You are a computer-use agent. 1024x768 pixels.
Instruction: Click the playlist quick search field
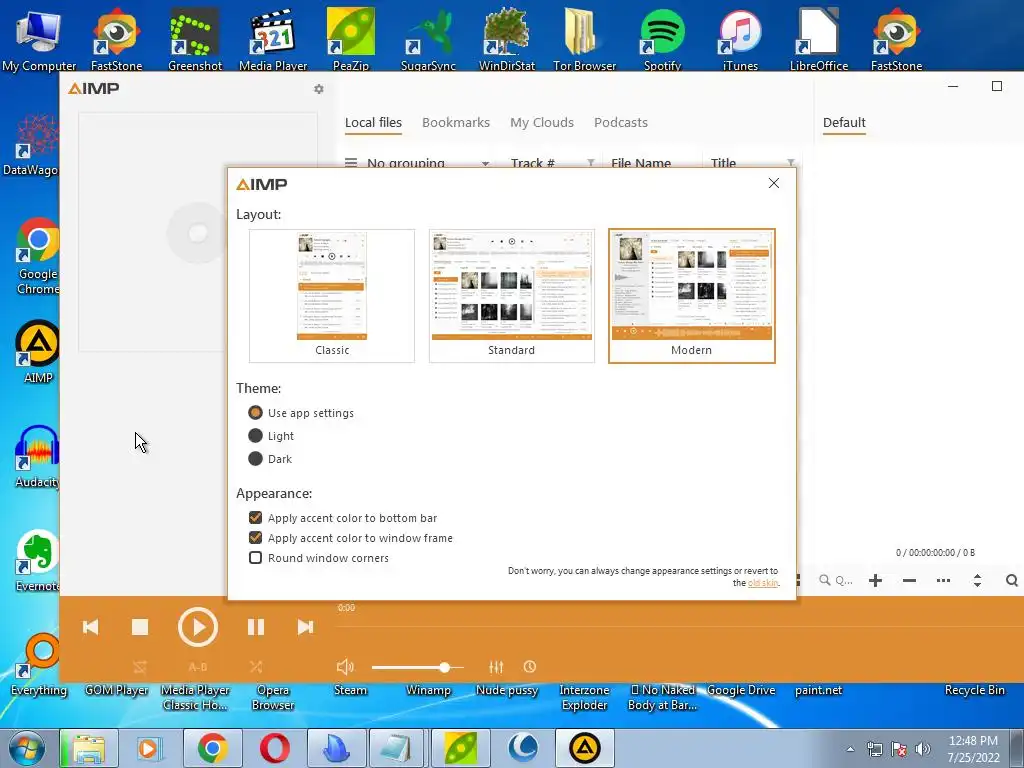(837, 581)
